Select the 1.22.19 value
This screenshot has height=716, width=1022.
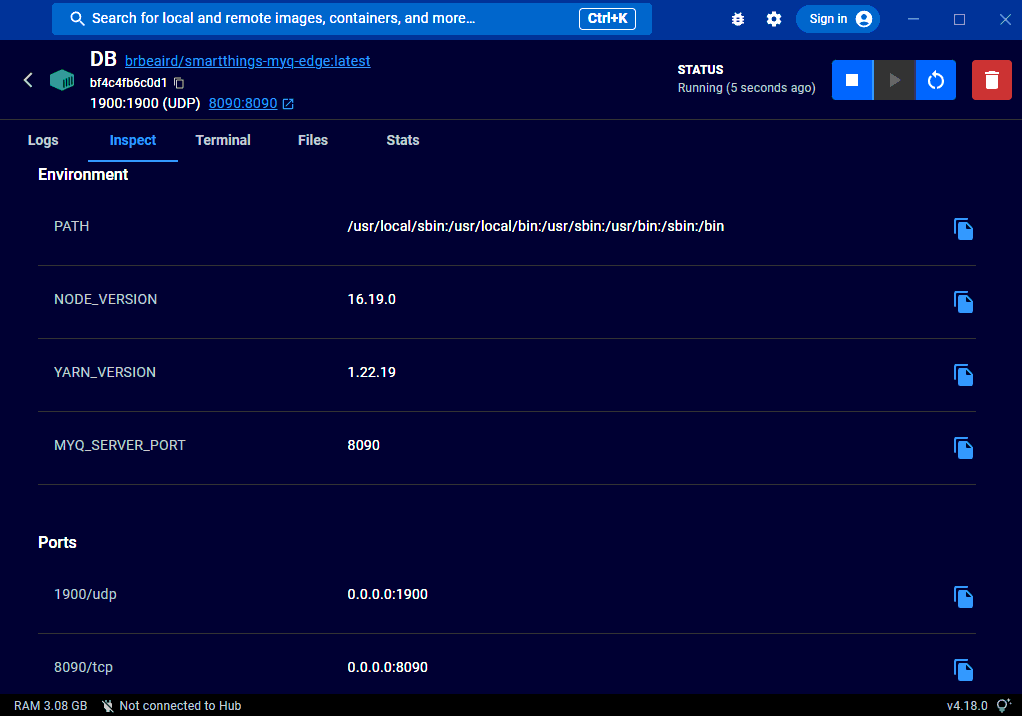[372, 372]
